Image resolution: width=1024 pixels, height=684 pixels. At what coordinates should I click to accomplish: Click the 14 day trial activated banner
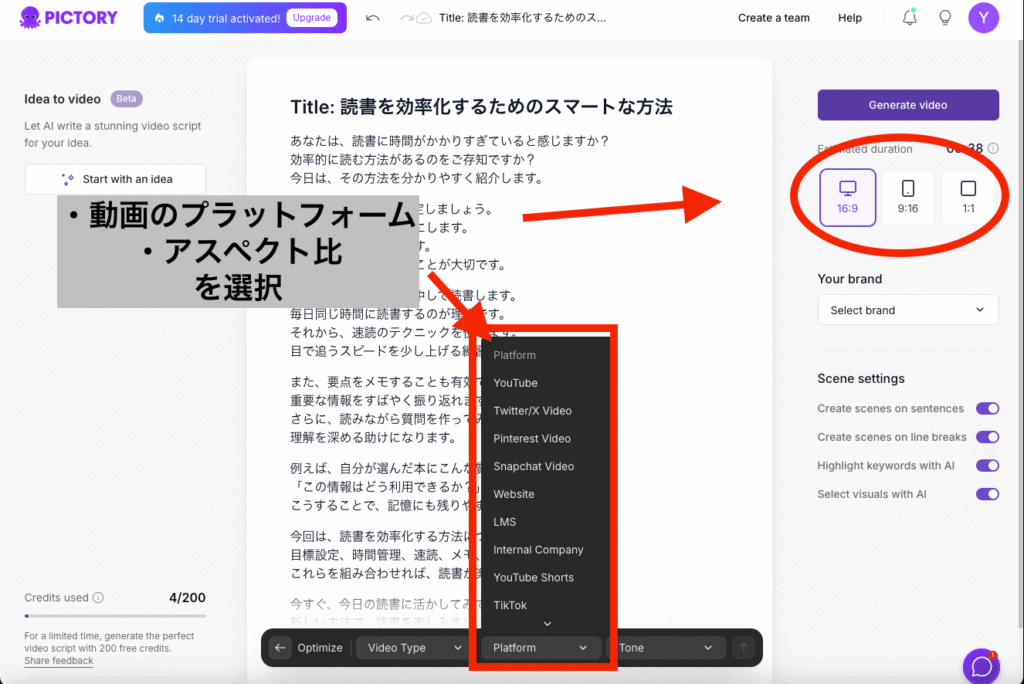245,18
